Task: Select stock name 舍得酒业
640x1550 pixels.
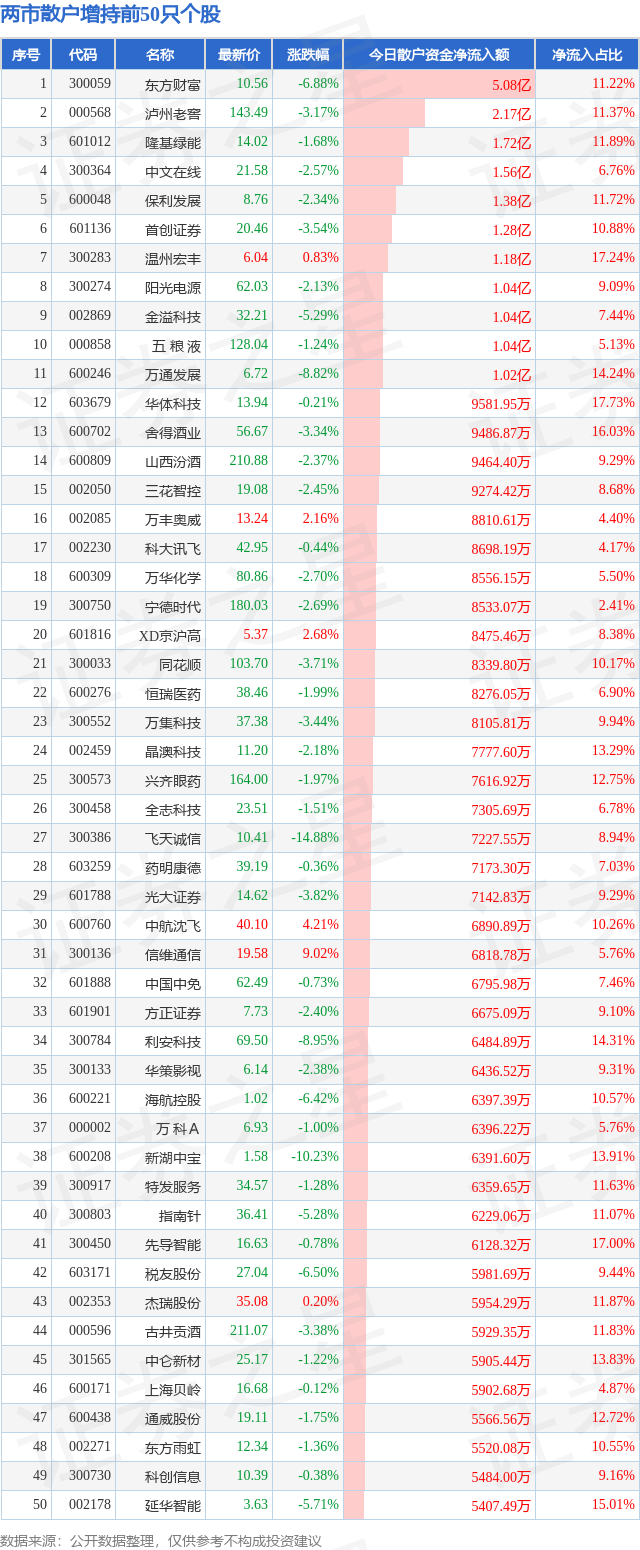Action: click(173, 432)
